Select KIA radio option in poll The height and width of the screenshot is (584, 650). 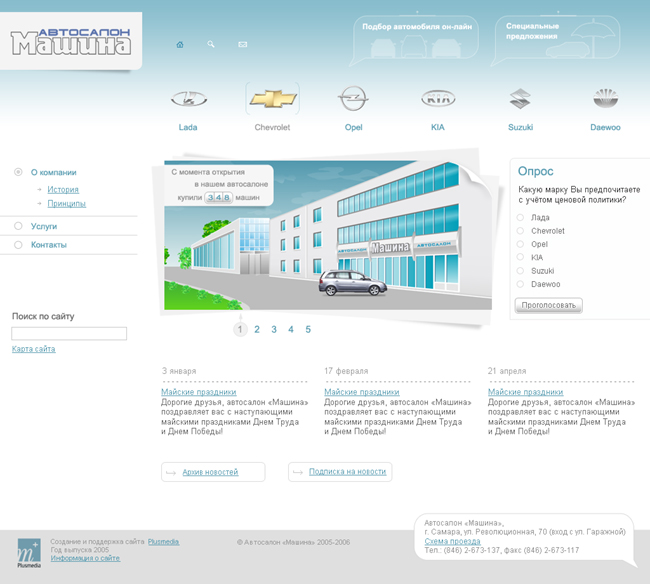click(520, 257)
